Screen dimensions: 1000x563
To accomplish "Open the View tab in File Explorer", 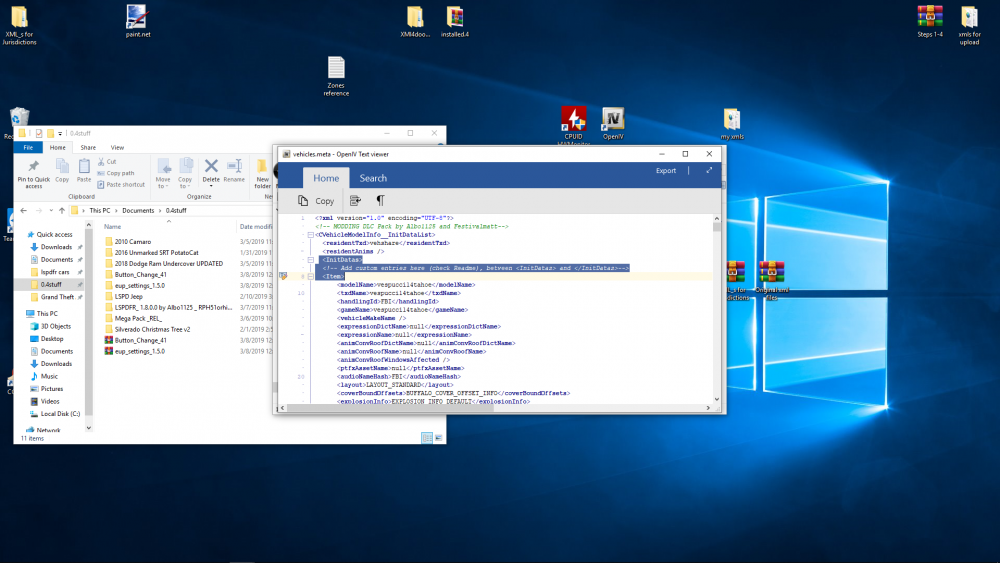I will click(x=117, y=147).
